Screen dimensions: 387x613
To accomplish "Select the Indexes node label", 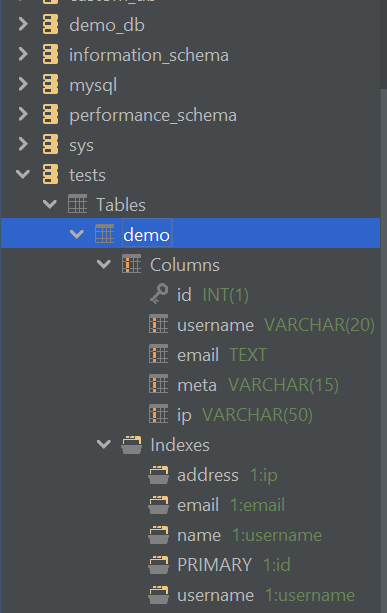I will tap(180, 445).
